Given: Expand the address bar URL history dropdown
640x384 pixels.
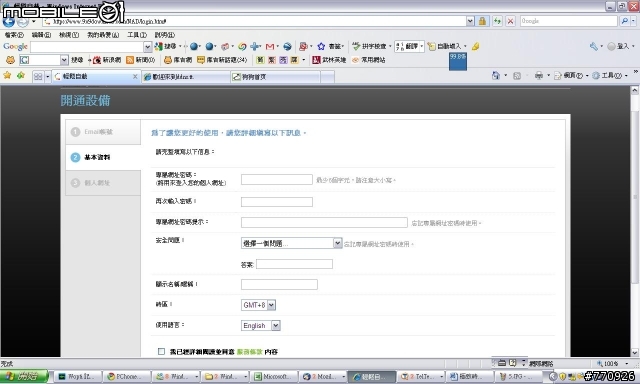Looking at the screenshot, I should (470, 21).
